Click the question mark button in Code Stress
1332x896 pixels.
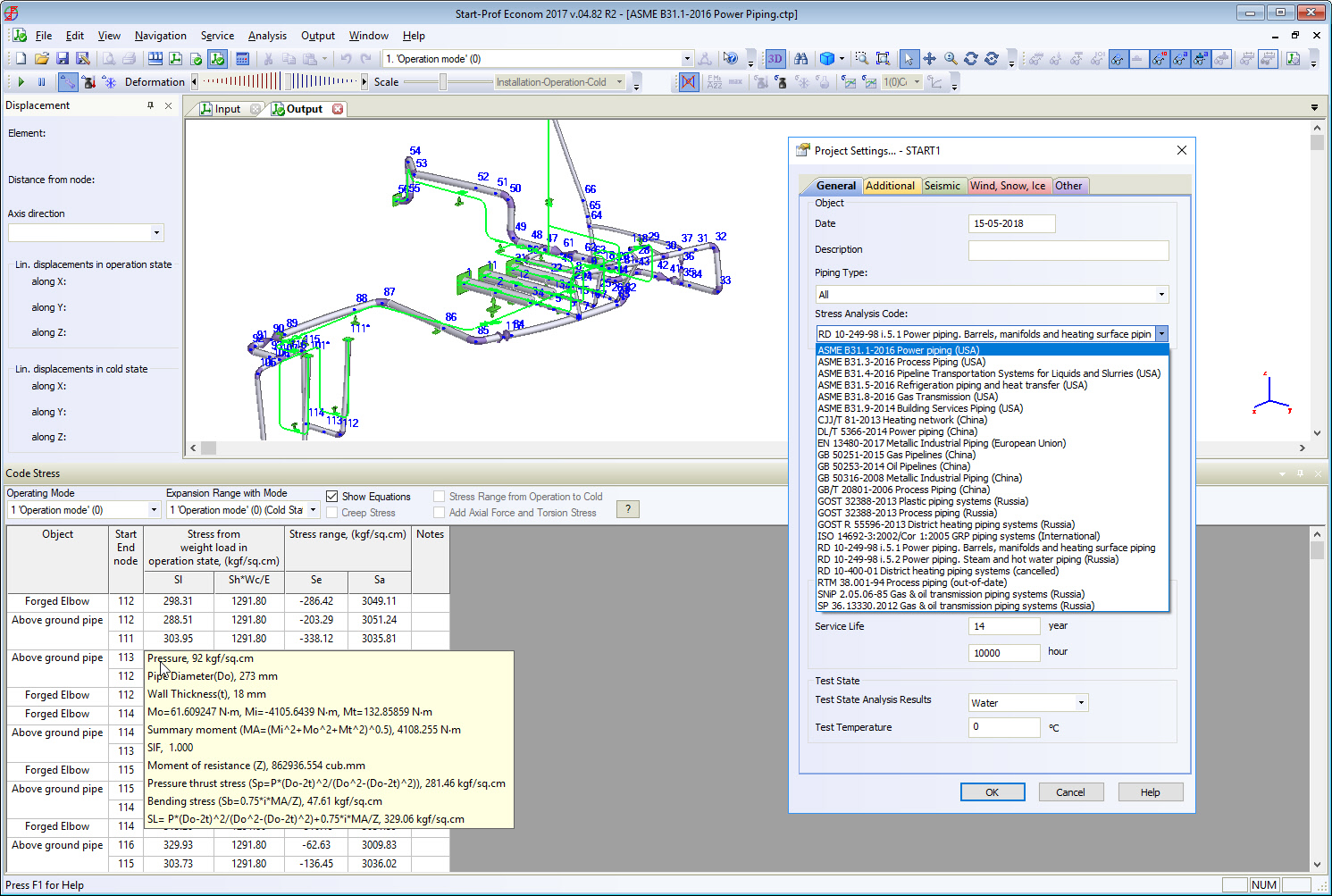point(628,509)
